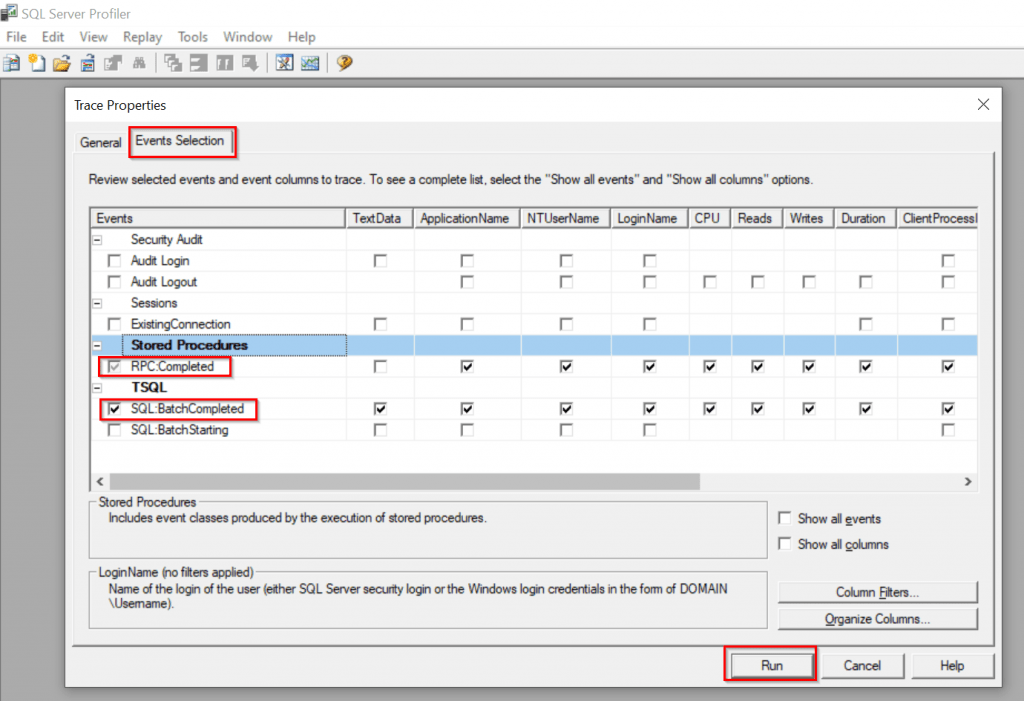Click the Open trace file folder icon
Viewport: 1024px width, 701px height.
click(x=61, y=63)
